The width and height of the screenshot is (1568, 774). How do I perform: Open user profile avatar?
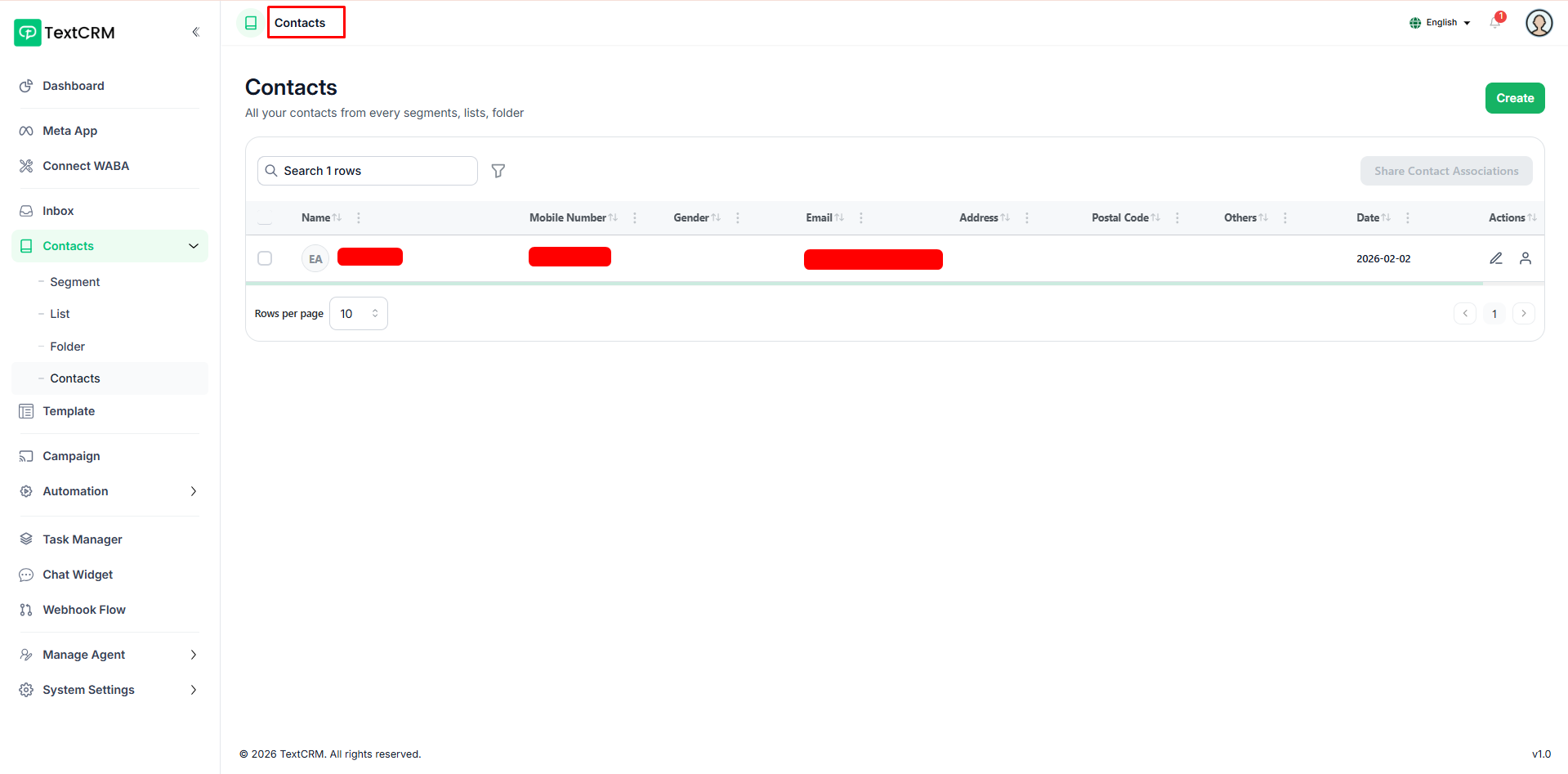(x=1539, y=23)
